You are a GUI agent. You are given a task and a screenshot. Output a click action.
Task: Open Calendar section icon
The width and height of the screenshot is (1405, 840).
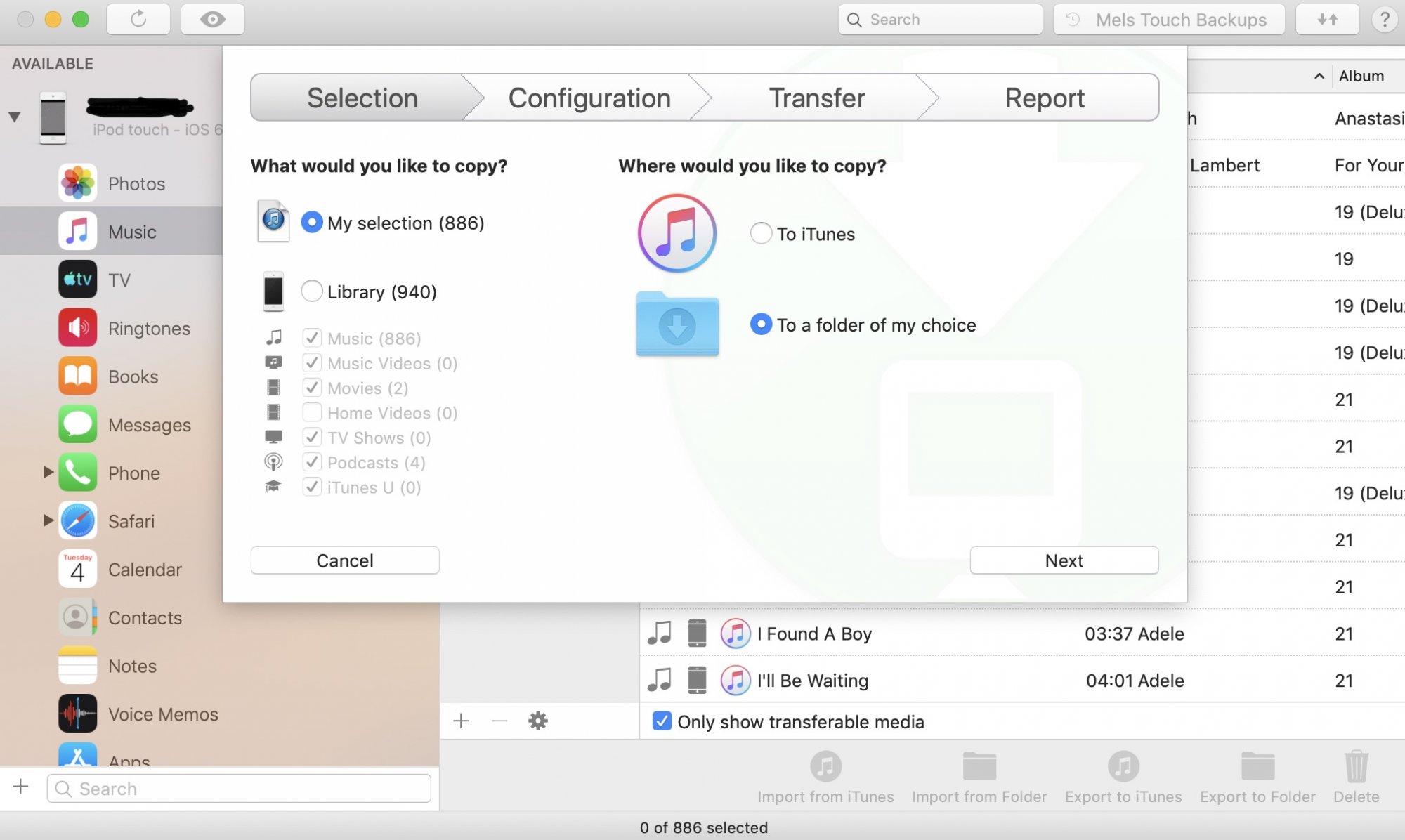click(x=77, y=569)
